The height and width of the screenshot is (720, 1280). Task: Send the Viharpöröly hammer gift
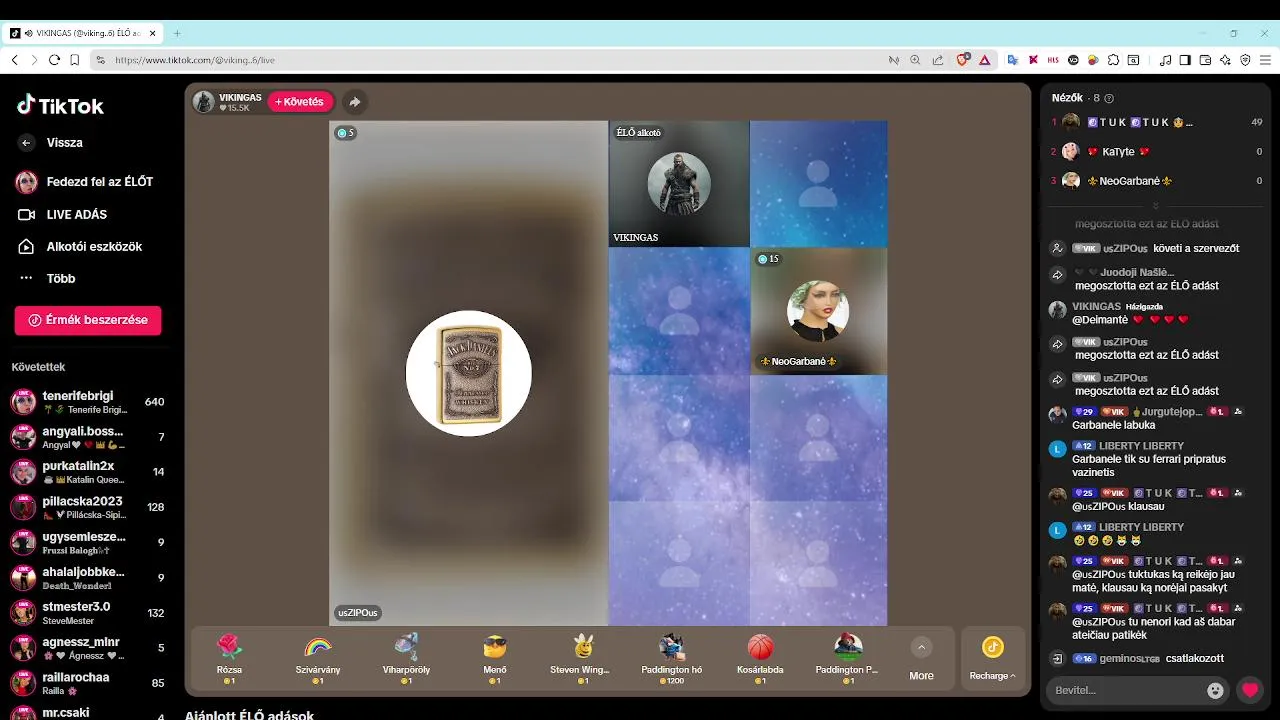[x=406, y=658]
